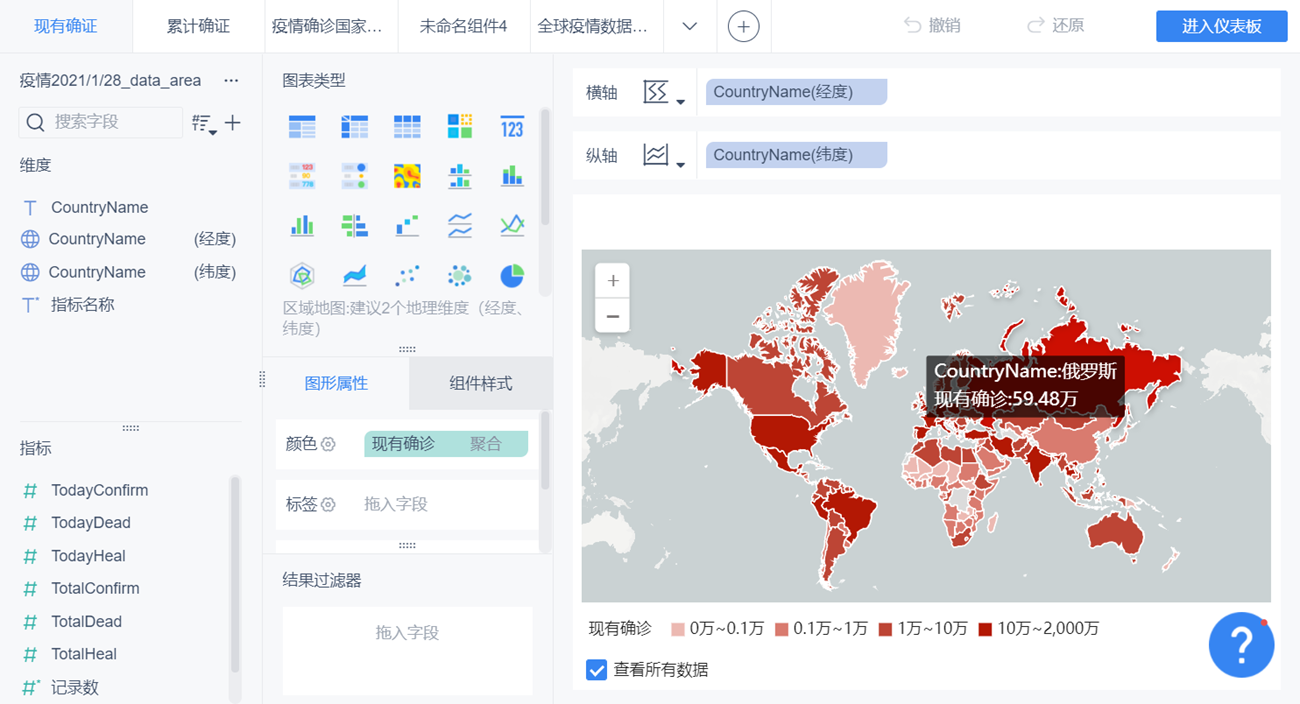
Task: Select the cross table chart type
Action: [355, 126]
